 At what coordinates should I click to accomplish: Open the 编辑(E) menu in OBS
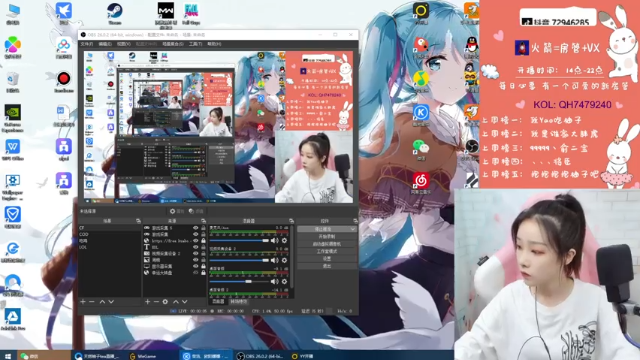[105, 44]
